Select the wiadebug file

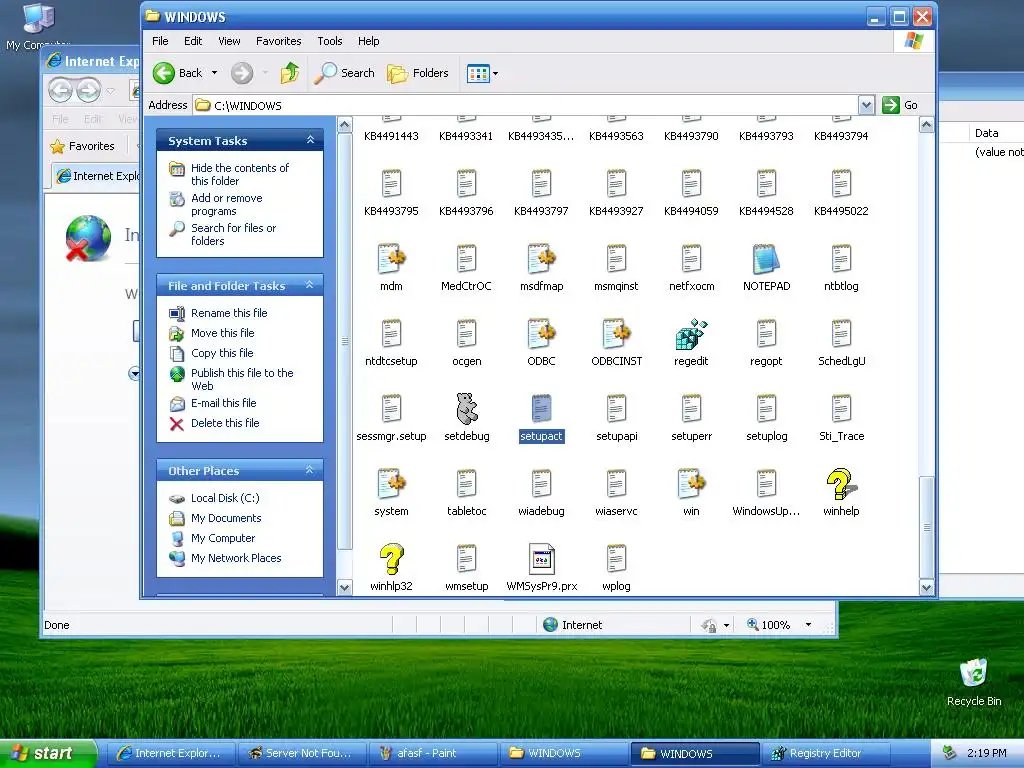(541, 493)
